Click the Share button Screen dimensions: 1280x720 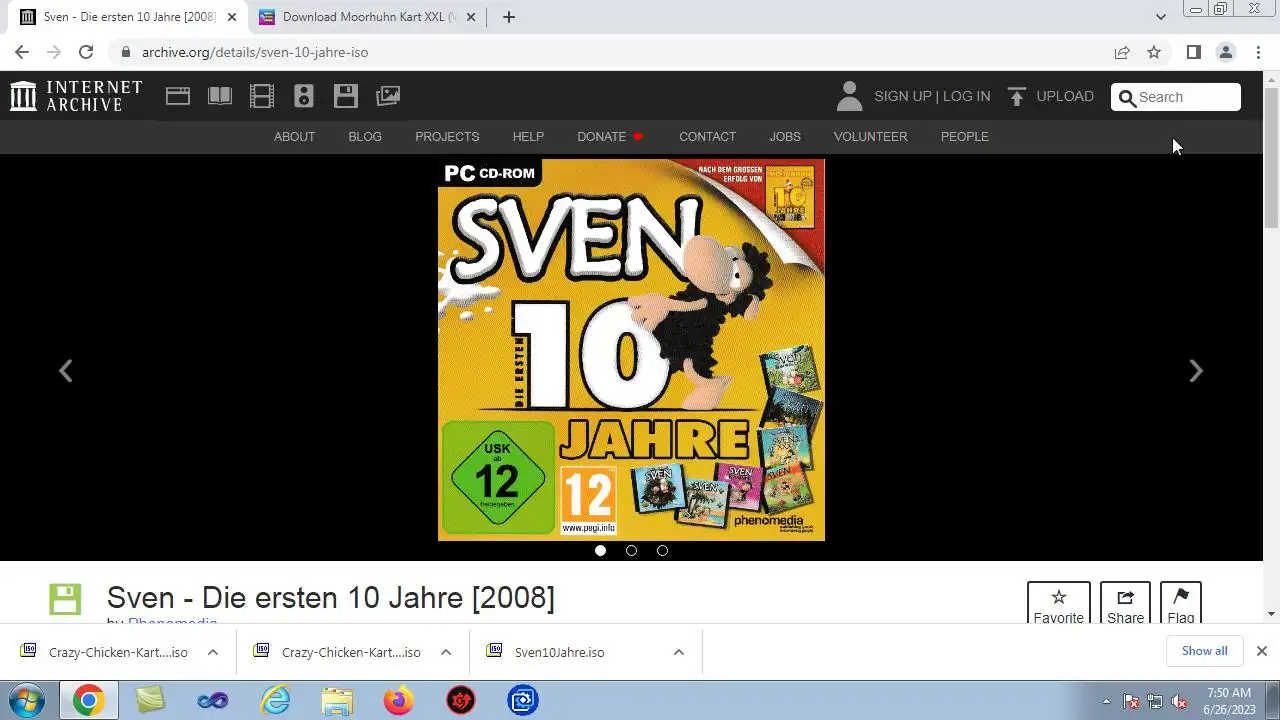tap(1125, 606)
